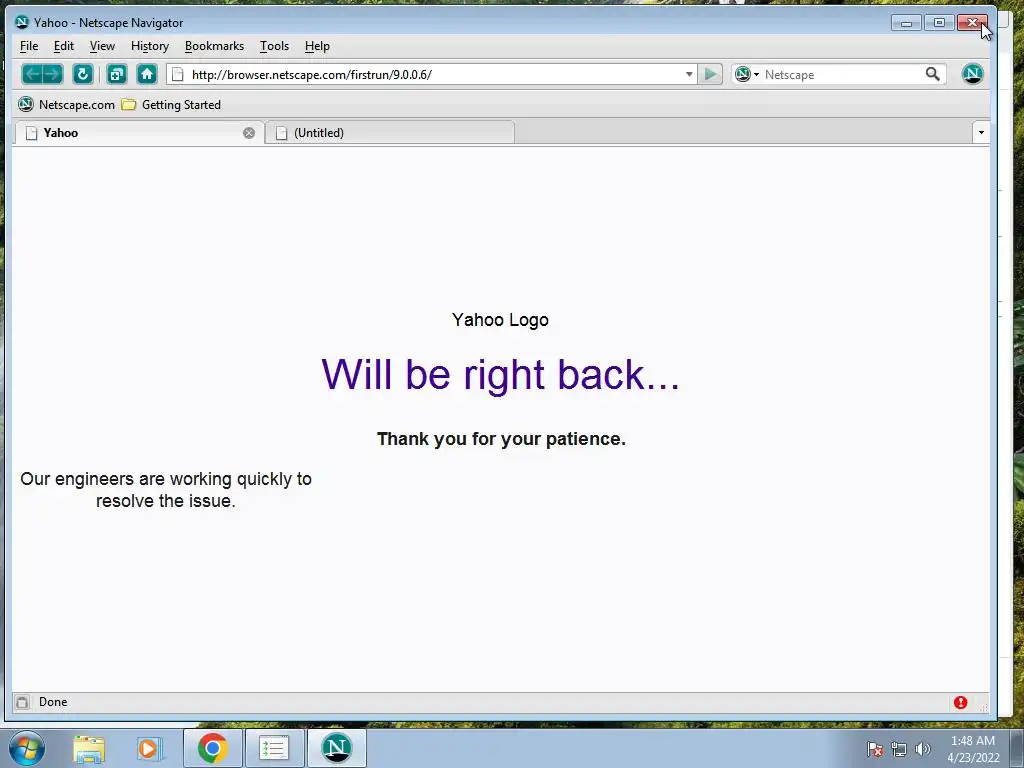Close the Netscape Navigator window
The image size is (1024, 768).
(x=972, y=23)
